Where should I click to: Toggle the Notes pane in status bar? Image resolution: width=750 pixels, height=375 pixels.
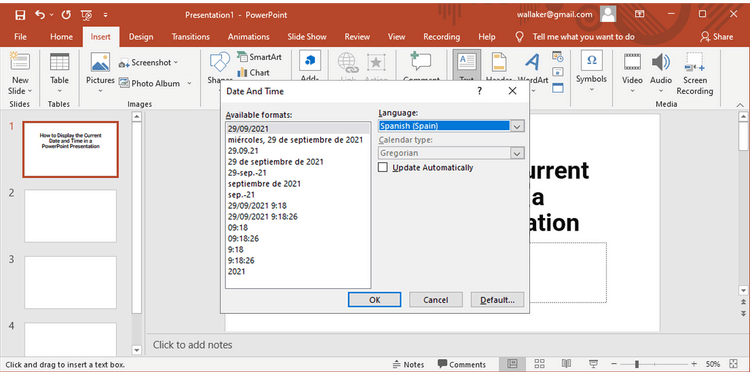(408, 364)
